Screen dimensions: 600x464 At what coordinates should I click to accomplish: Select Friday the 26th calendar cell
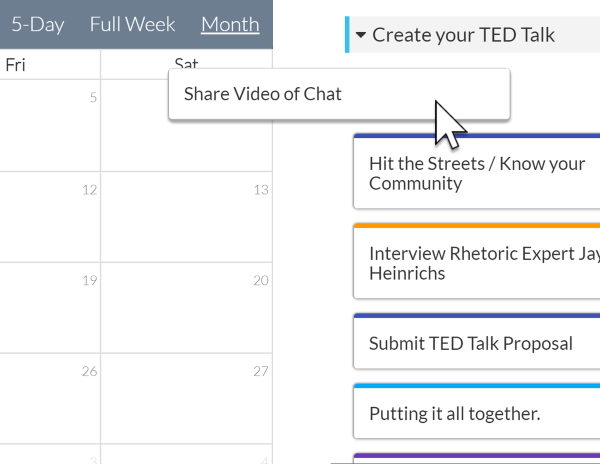pos(50,398)
